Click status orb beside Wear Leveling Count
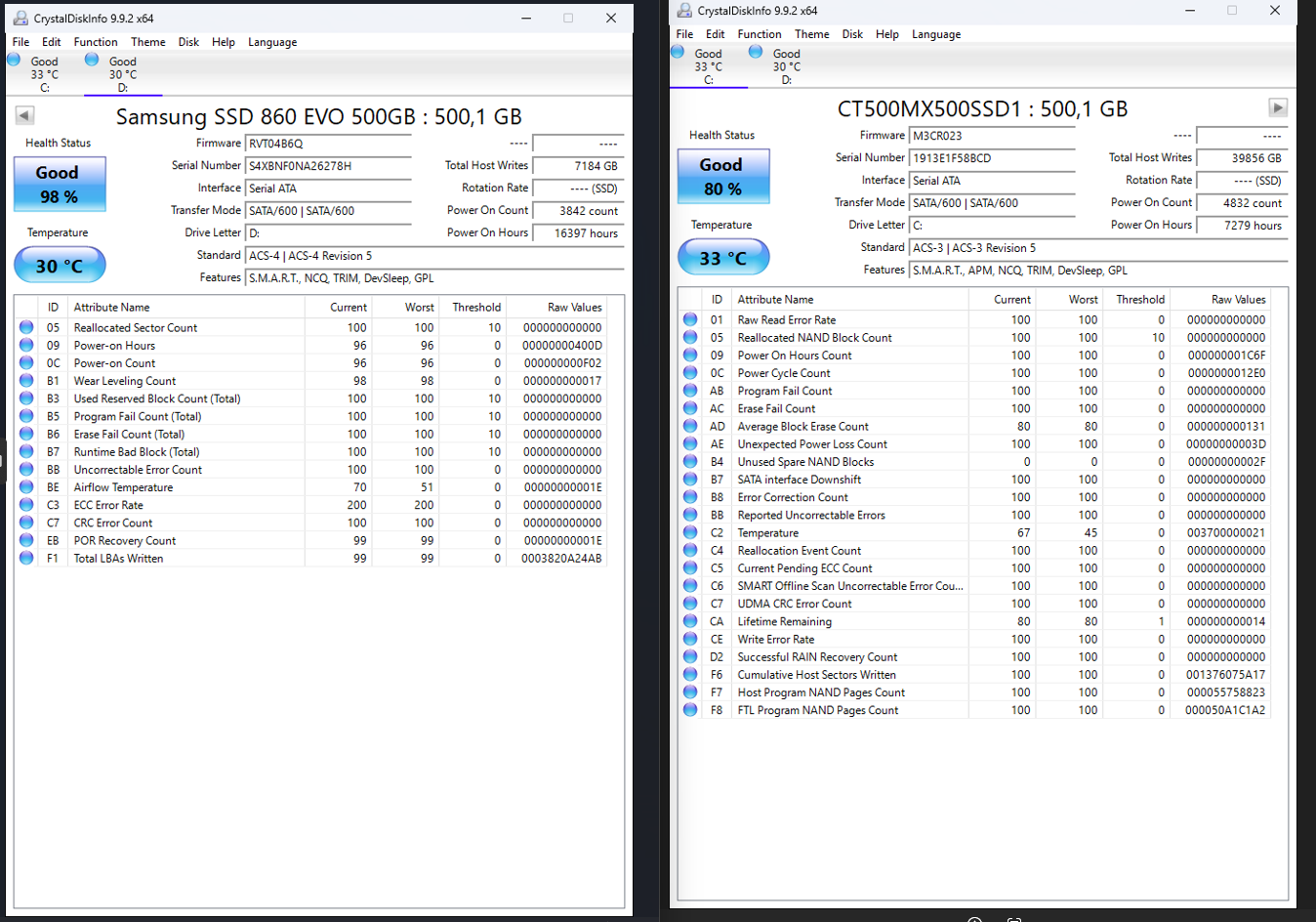This screenshot has height=922, width=1316. pos(26,381)
